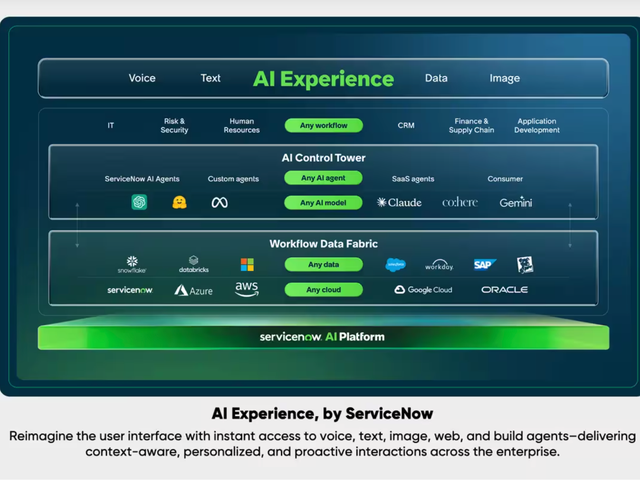The width and height of the screenshot is (640, 480).
Task: Click the ServiceNow logo in cloud row
Action: [x=130, y=290]
